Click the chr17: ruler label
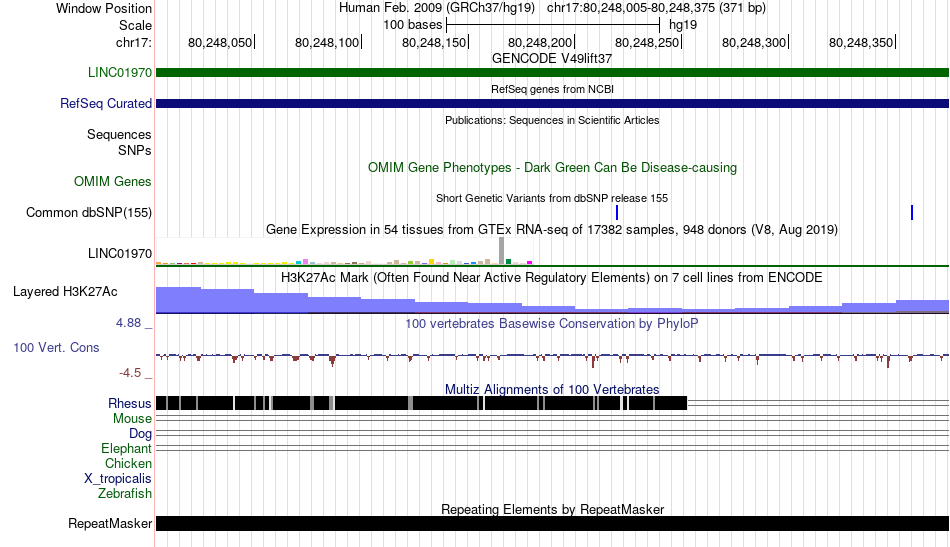The width and height of the screenshot is (950, 547). [133, 42]
